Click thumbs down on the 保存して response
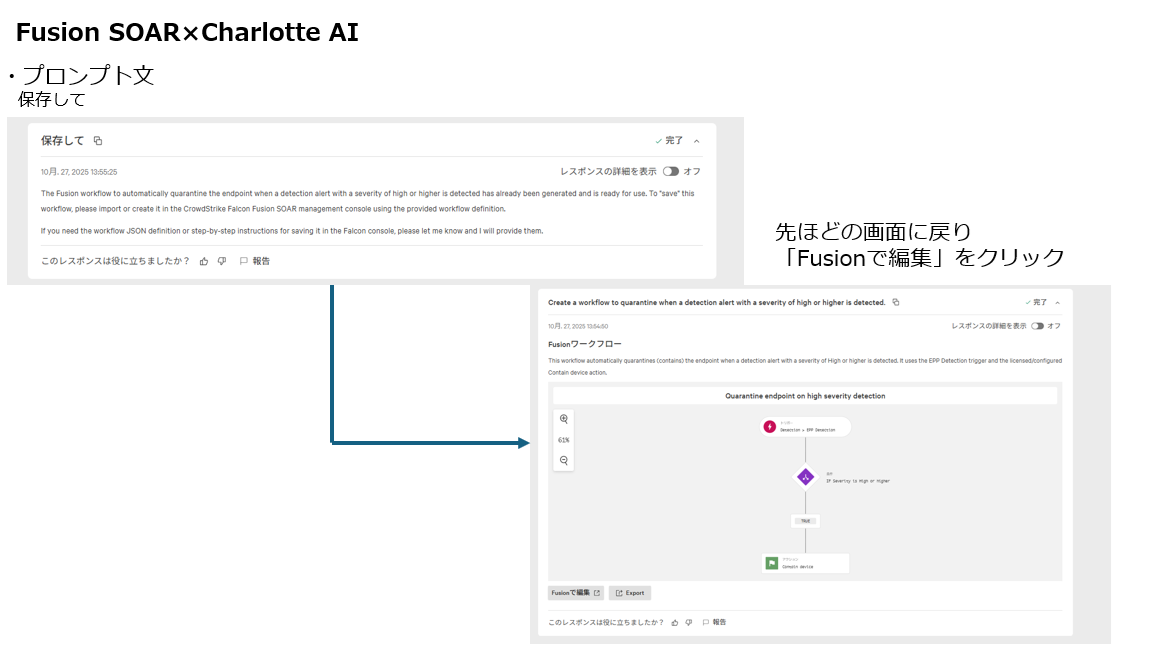This screenshot has width=1160, height=645. [222, 261]
